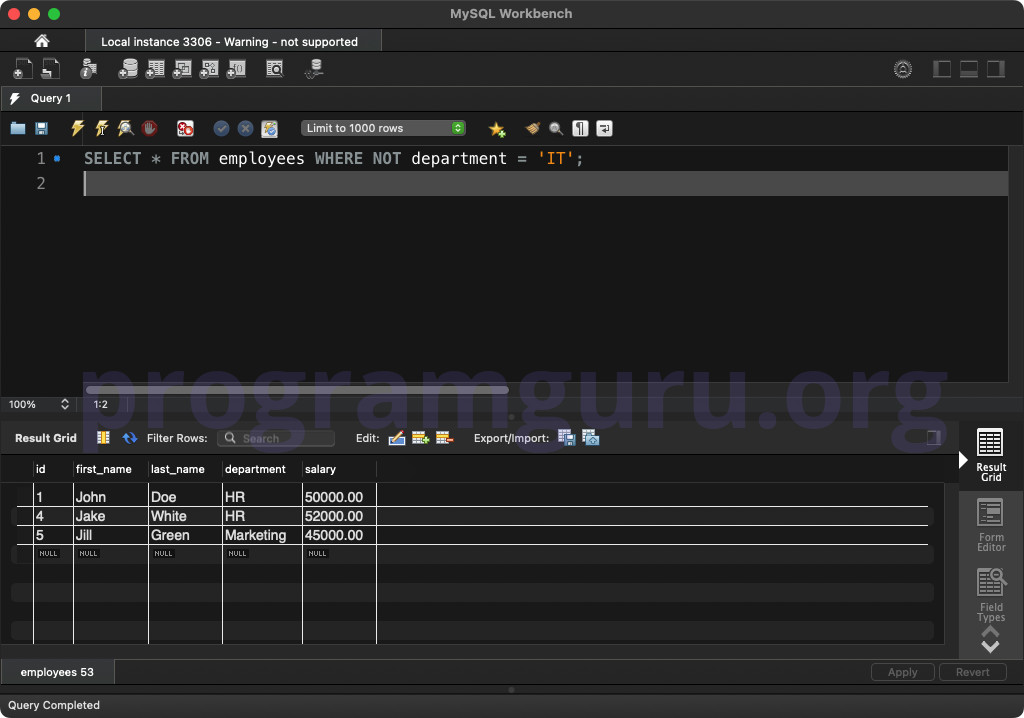Beautify the query with broom icon
1024x718 pixels.
[x=533, y=128]
